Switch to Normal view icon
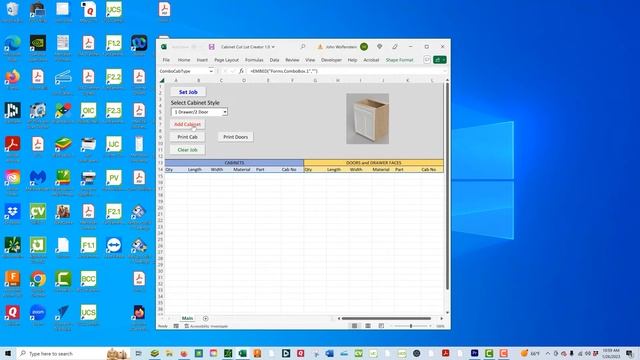 click(x=354, y=326)
